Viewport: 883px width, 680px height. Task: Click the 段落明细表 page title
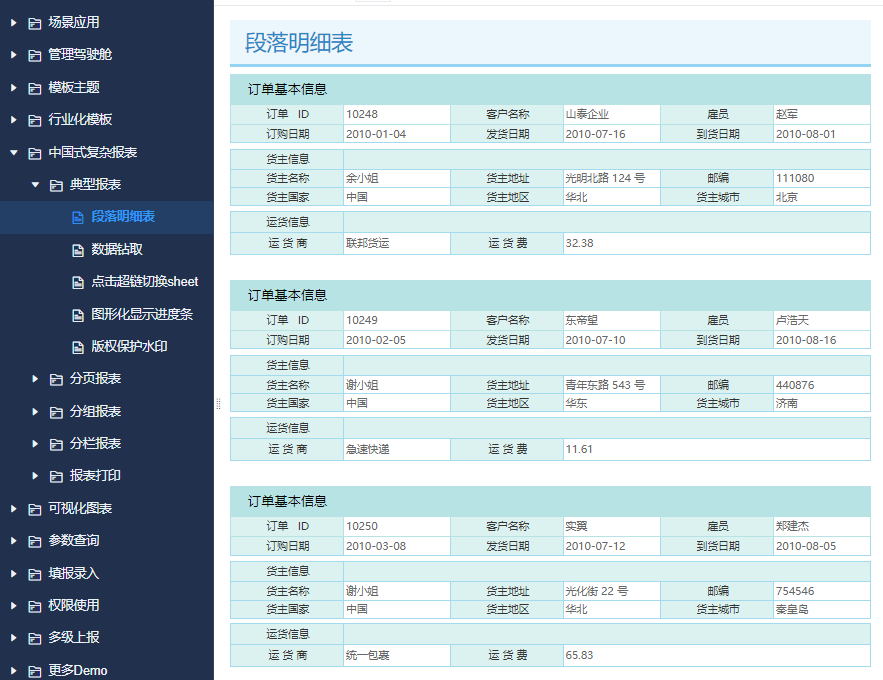pyautogui.click(x=298, y=43)
